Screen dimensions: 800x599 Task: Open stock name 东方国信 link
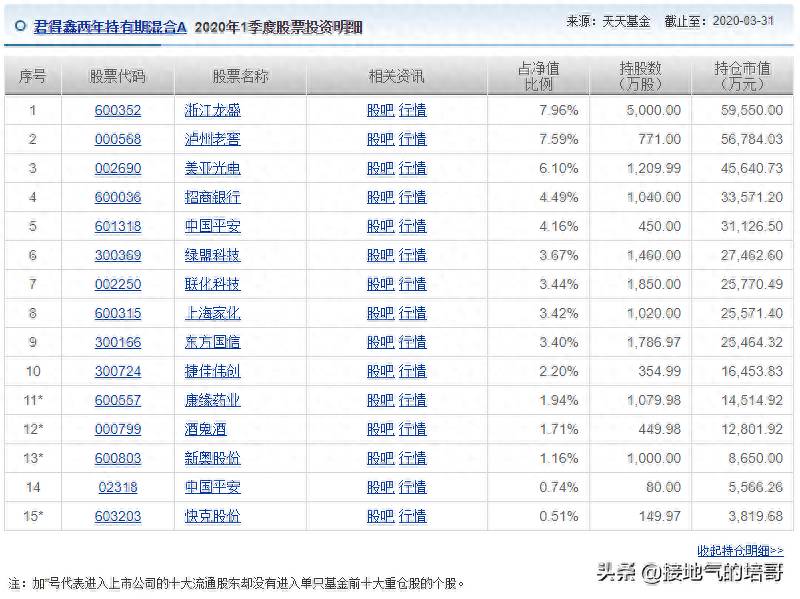coord(212,342)
